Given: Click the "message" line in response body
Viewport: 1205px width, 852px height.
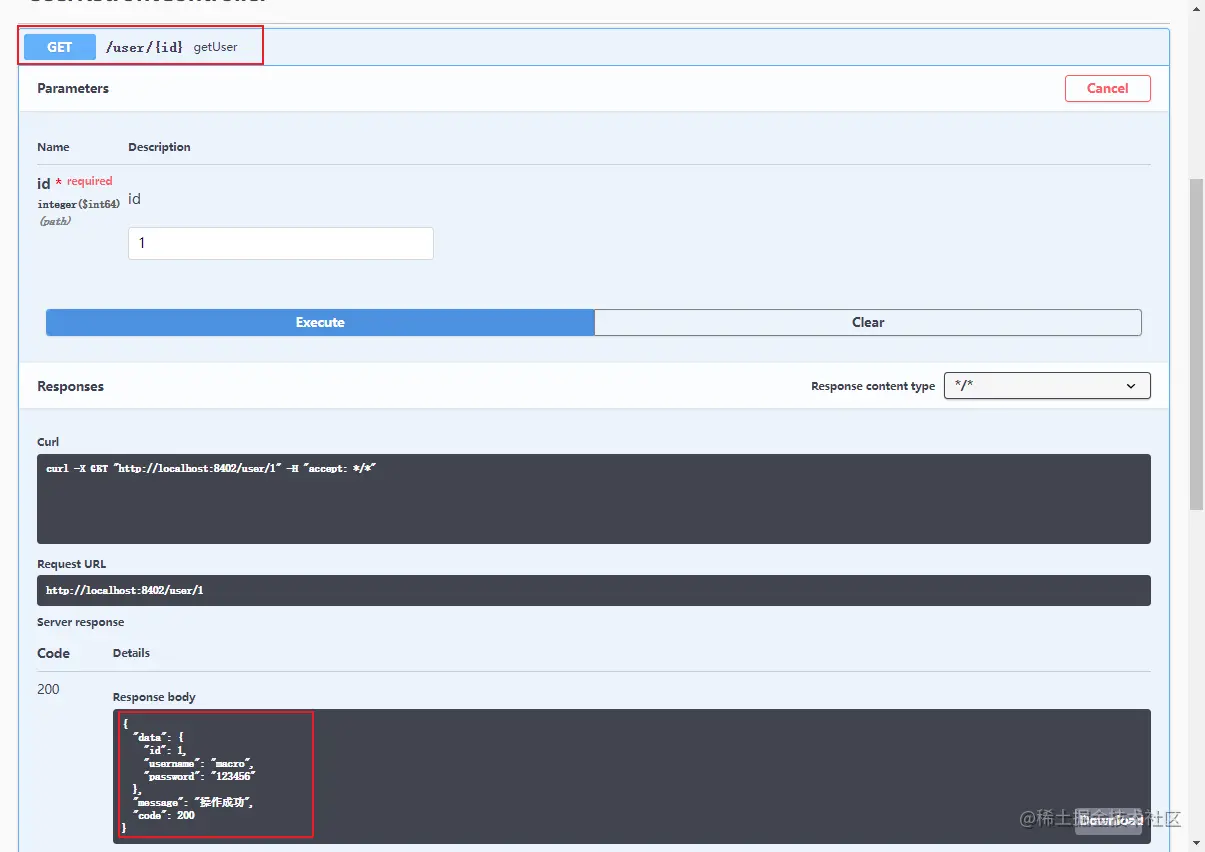Looking at the screenshot, I should [x=194, y=802].
